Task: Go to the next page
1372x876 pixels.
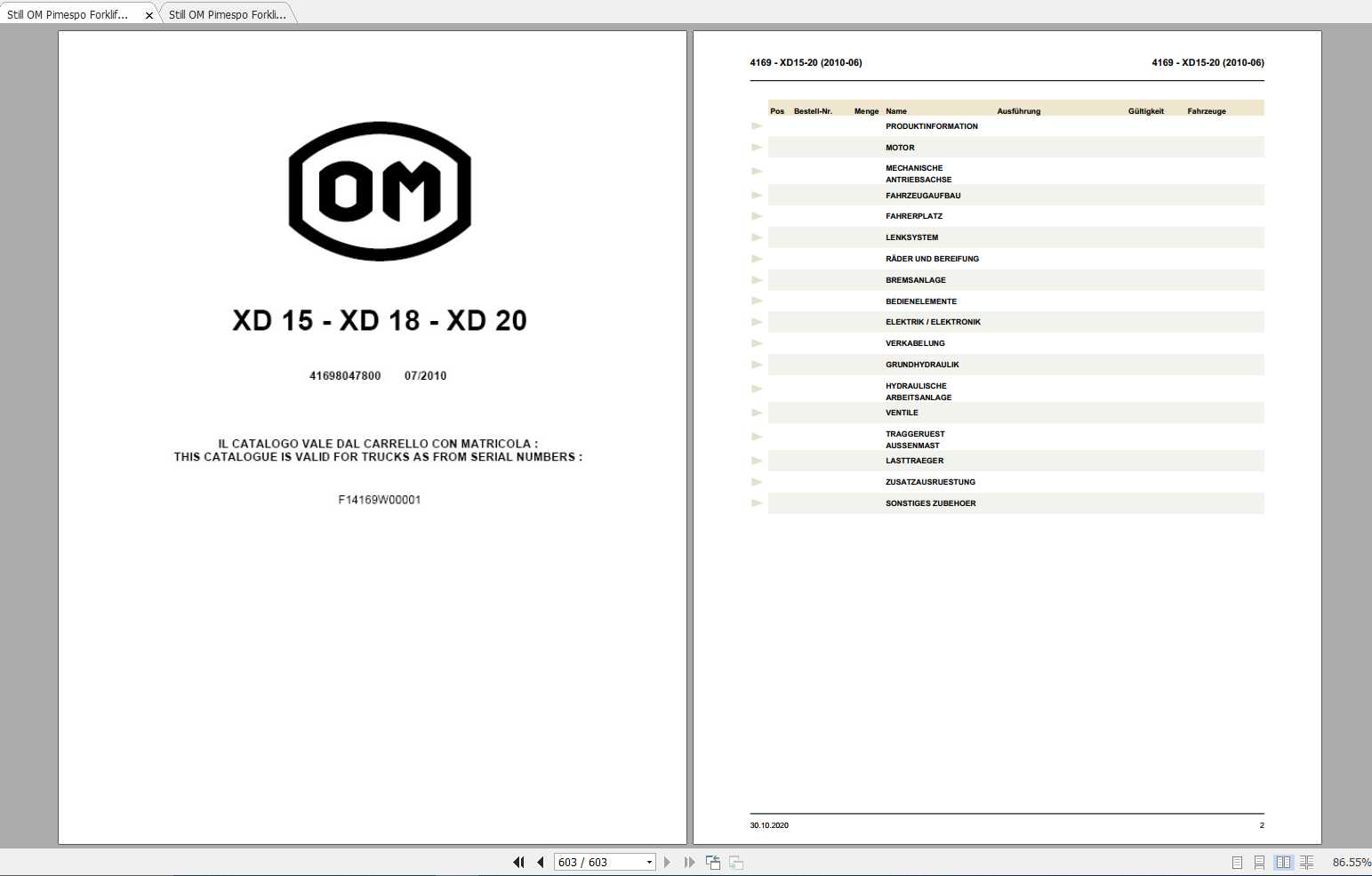Action: tap(668, 862)
